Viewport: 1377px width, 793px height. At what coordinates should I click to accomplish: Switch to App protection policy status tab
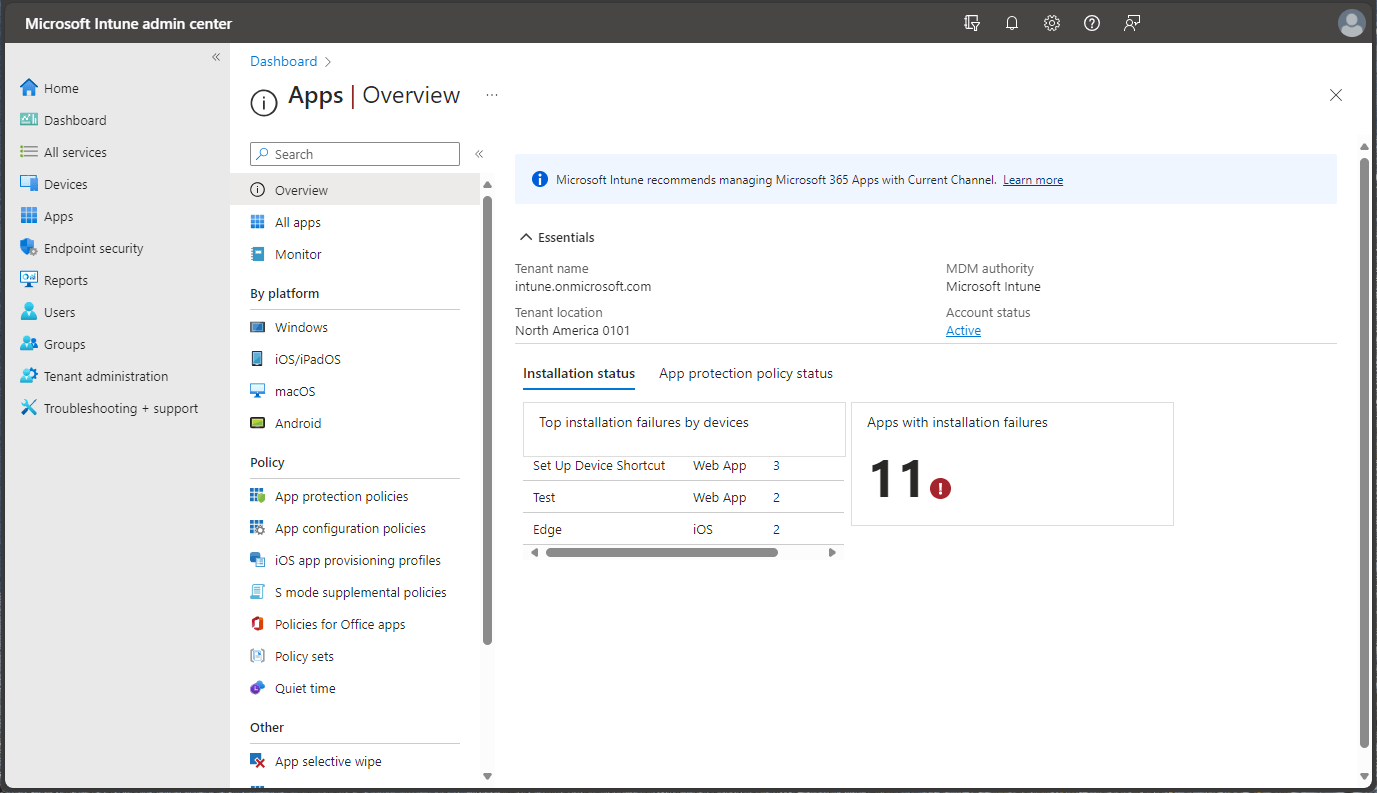coord(745,373)
